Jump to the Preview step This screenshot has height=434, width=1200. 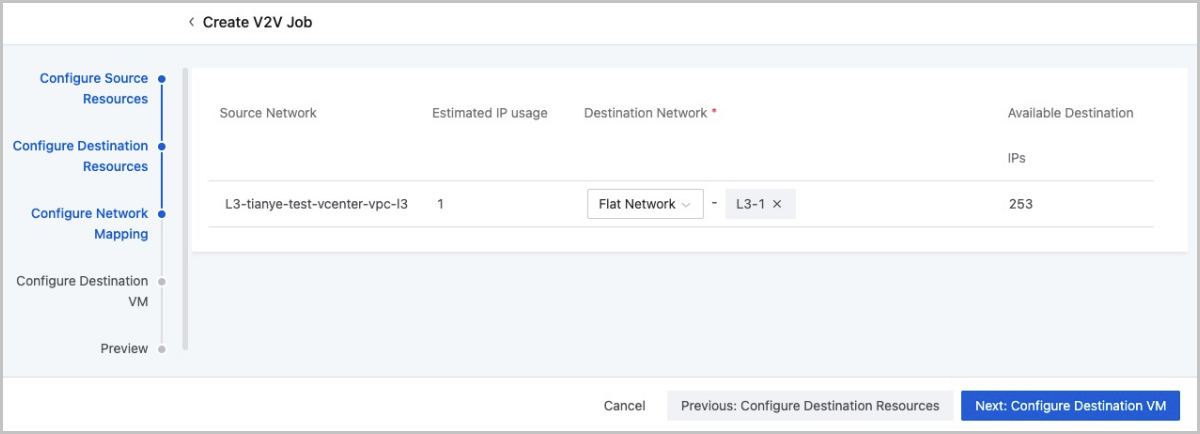[124, 349]
